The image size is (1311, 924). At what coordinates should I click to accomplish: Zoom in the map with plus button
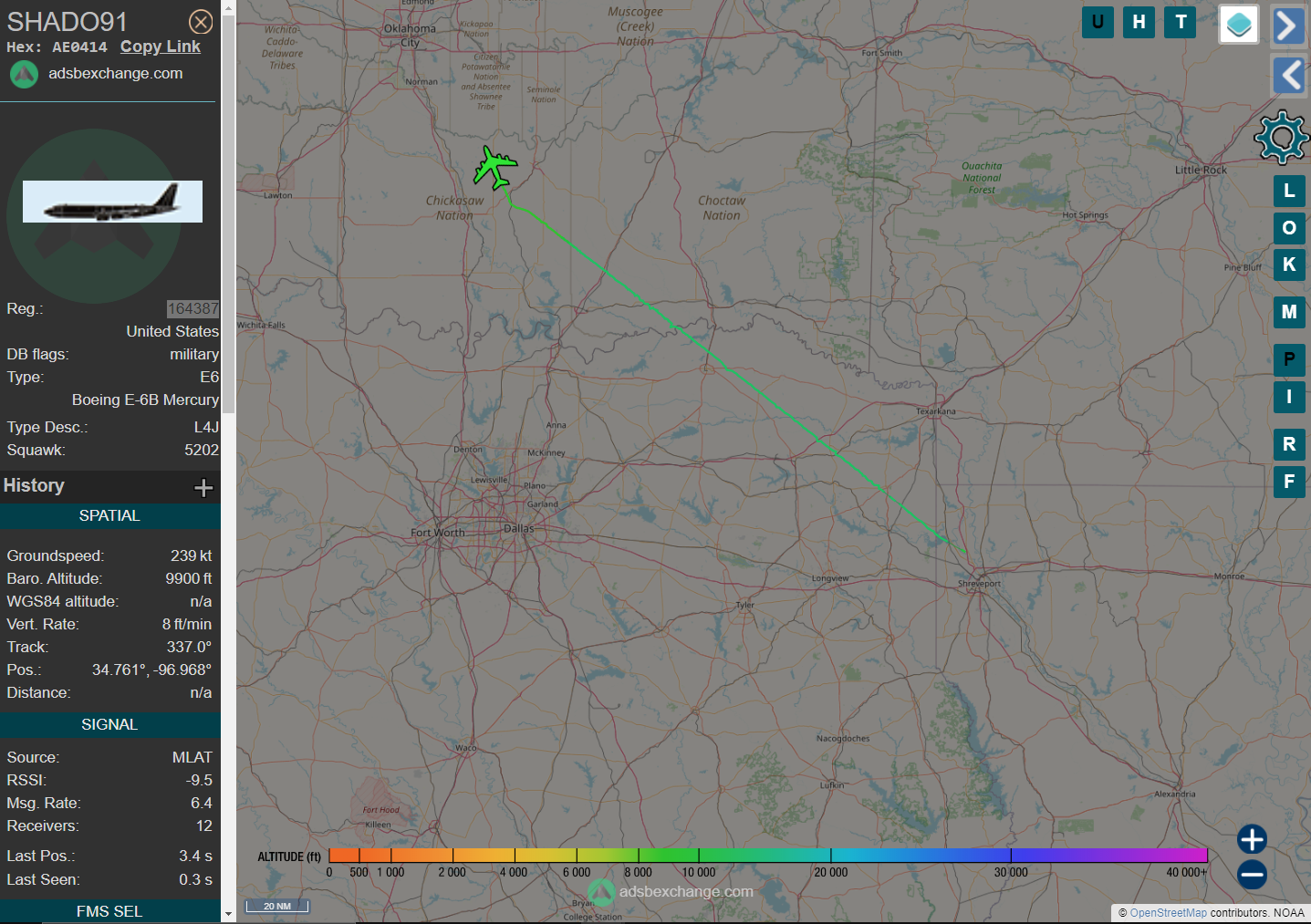1252,839
